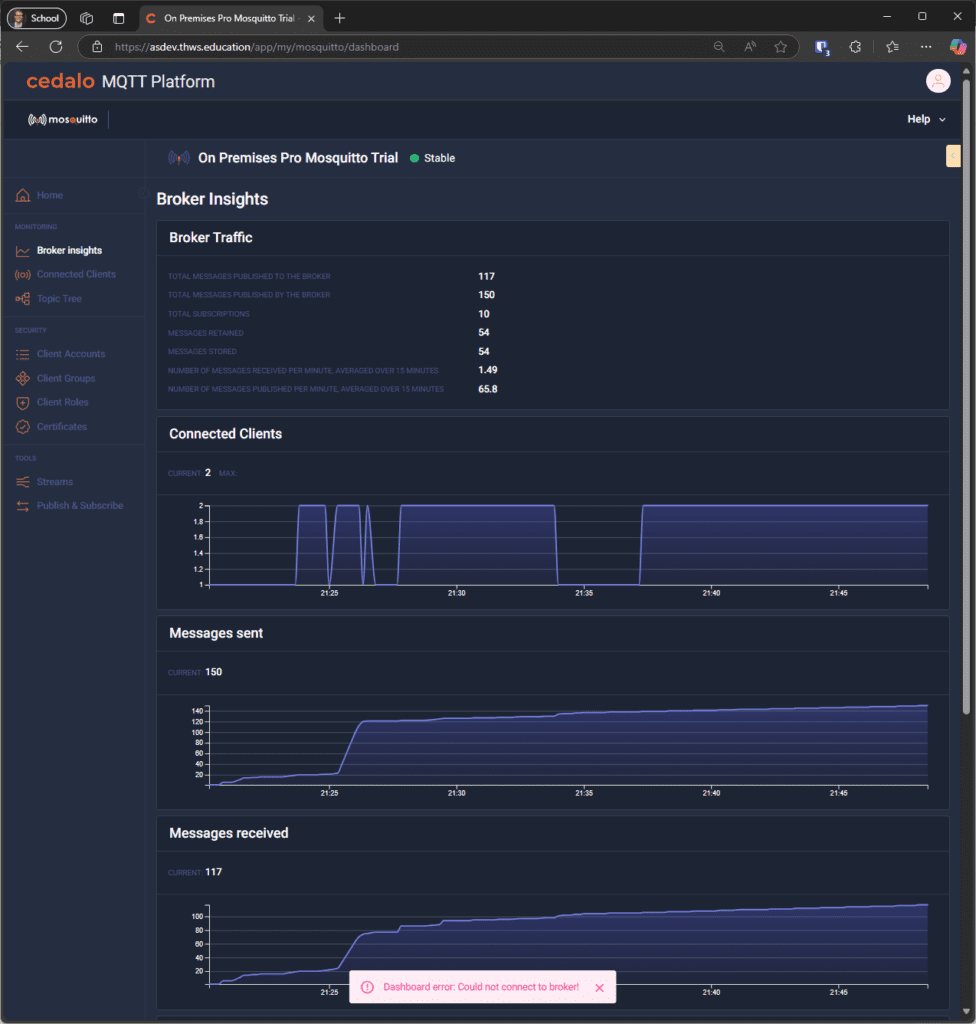Open Client Accounts from its list icon

[x=22, y=353]
